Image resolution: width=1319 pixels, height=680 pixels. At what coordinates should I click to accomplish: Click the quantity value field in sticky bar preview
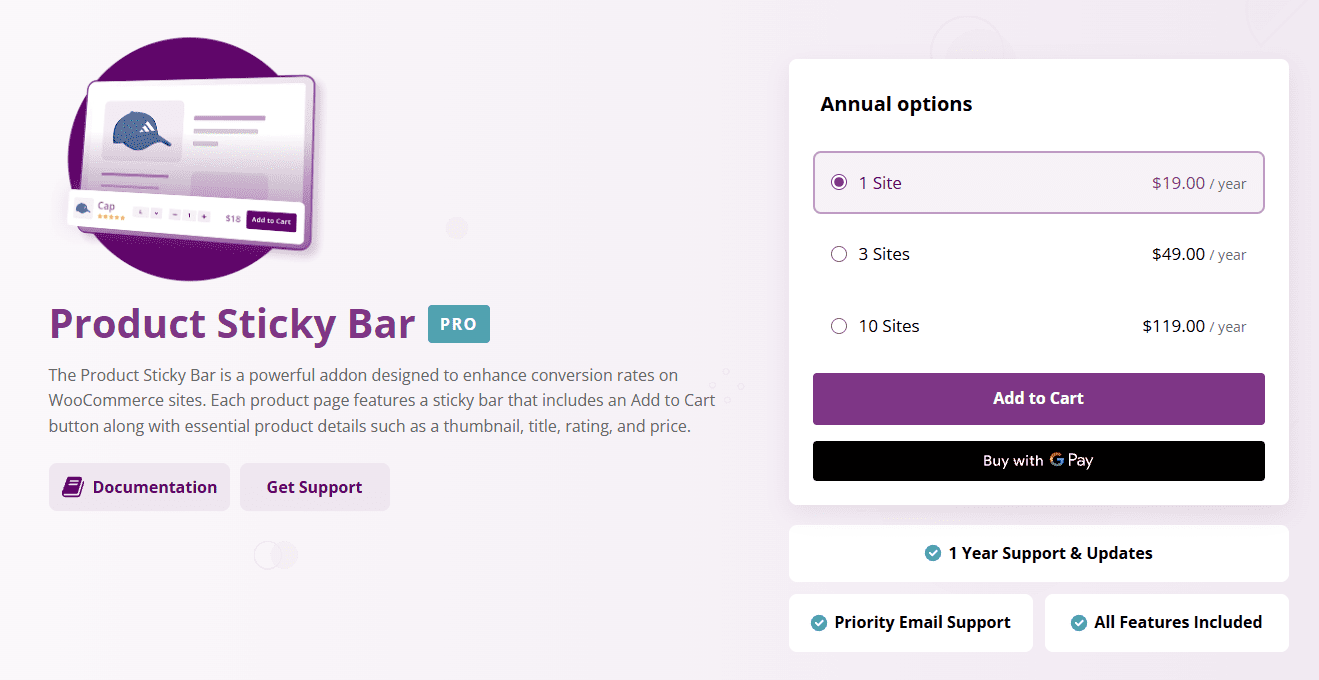(189, 215)
